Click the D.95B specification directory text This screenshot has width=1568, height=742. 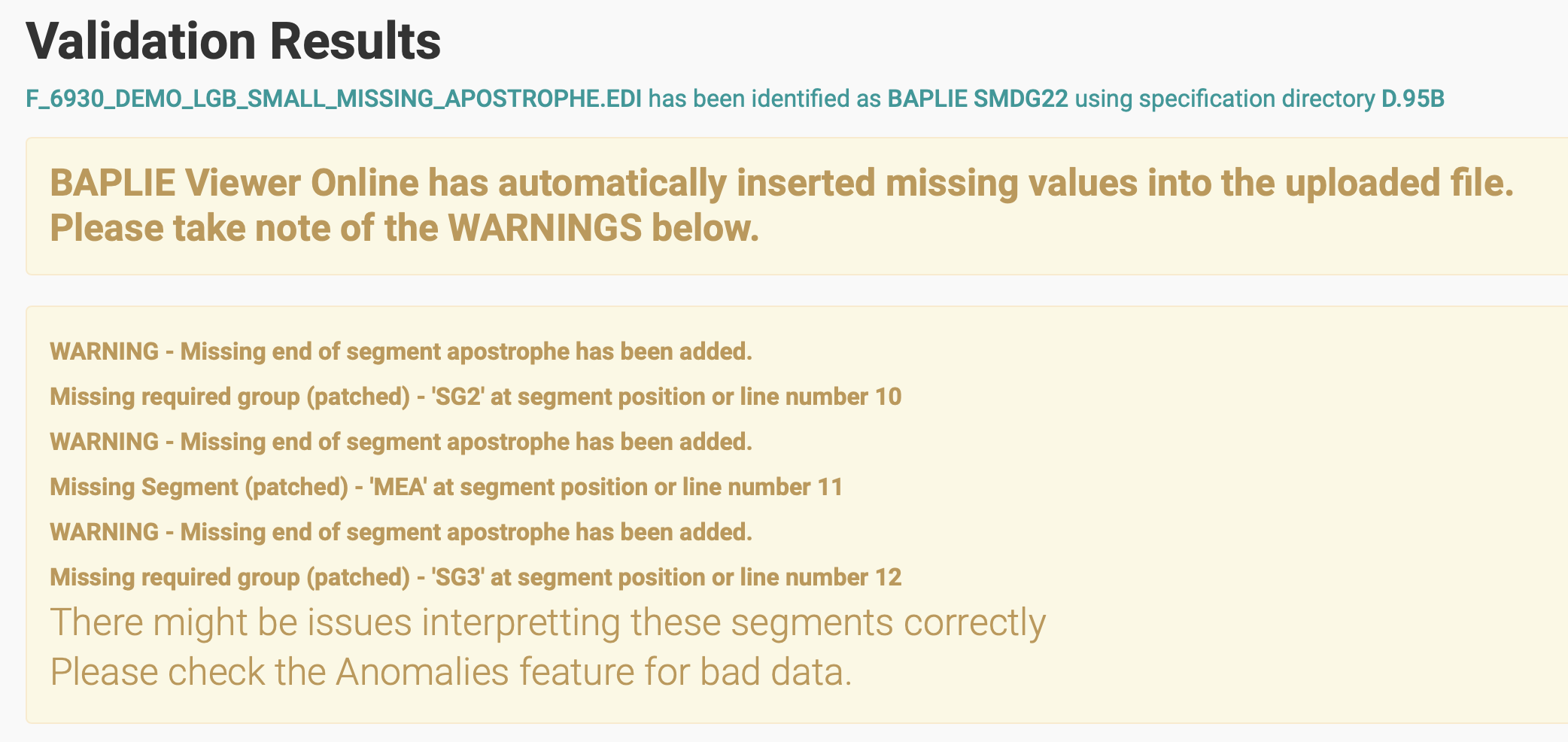coord(1412,99)
